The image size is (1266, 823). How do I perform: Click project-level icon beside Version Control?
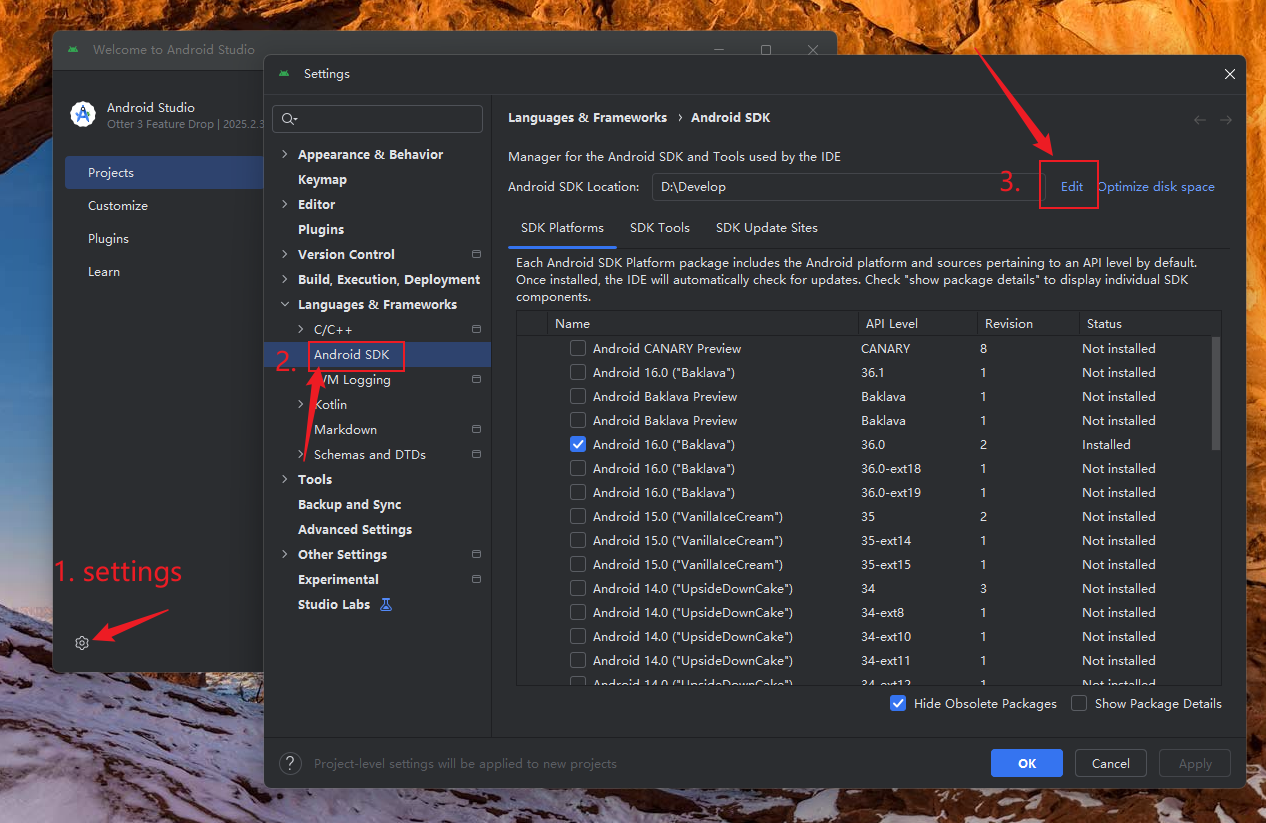476,254
